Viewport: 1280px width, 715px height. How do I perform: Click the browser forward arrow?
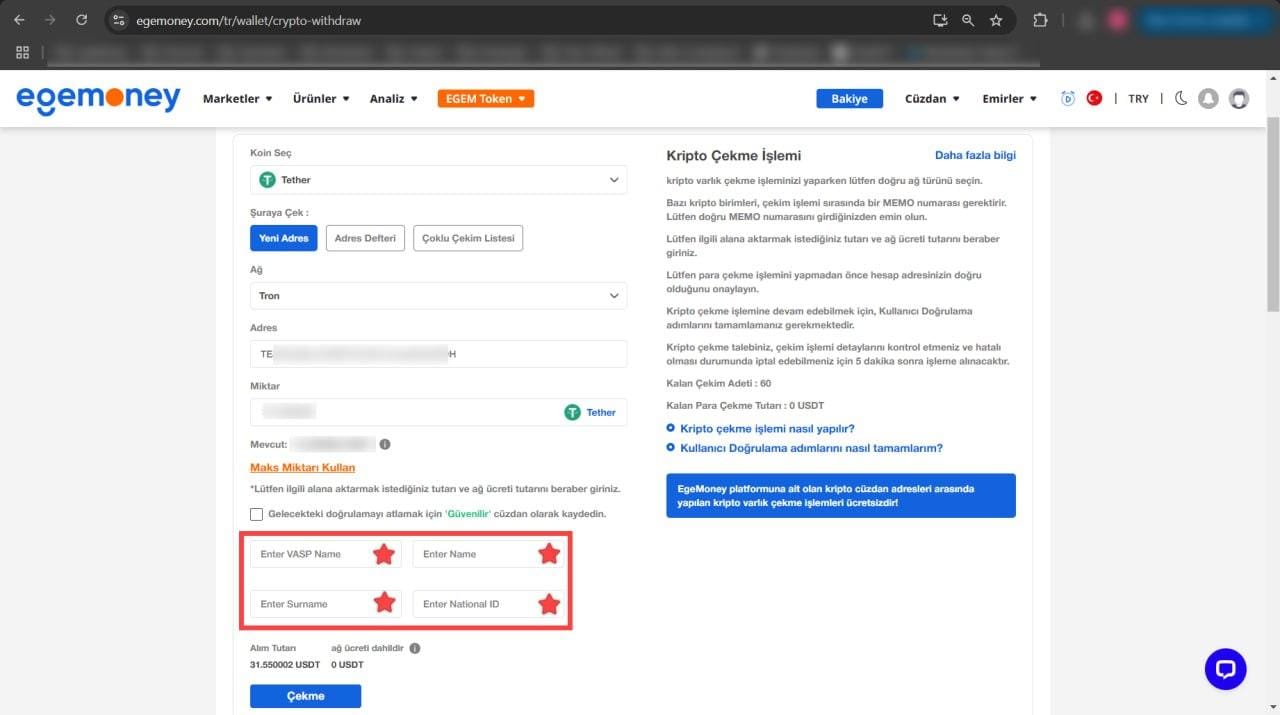point(50,20)
